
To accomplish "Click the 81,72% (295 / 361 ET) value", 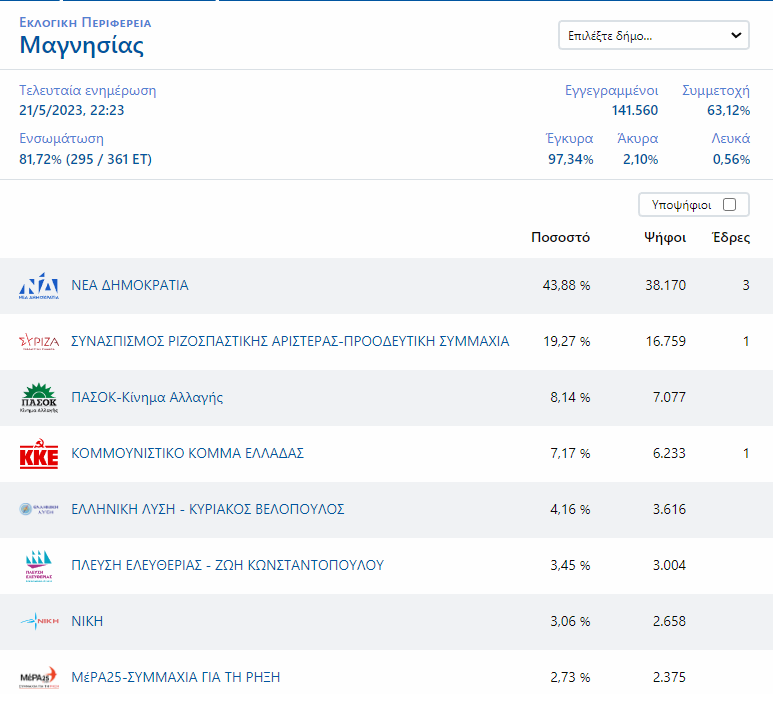I will coord(85,159).
